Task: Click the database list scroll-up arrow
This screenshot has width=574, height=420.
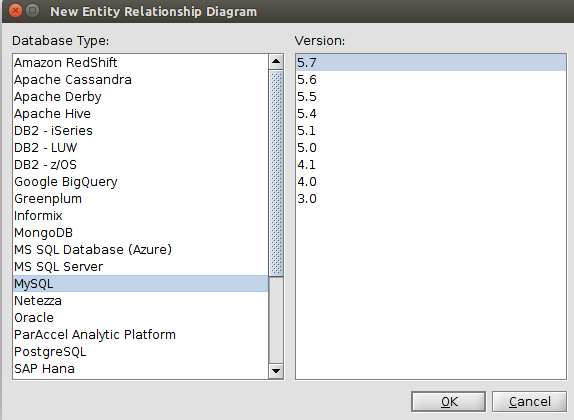Action: coord(276,62)
